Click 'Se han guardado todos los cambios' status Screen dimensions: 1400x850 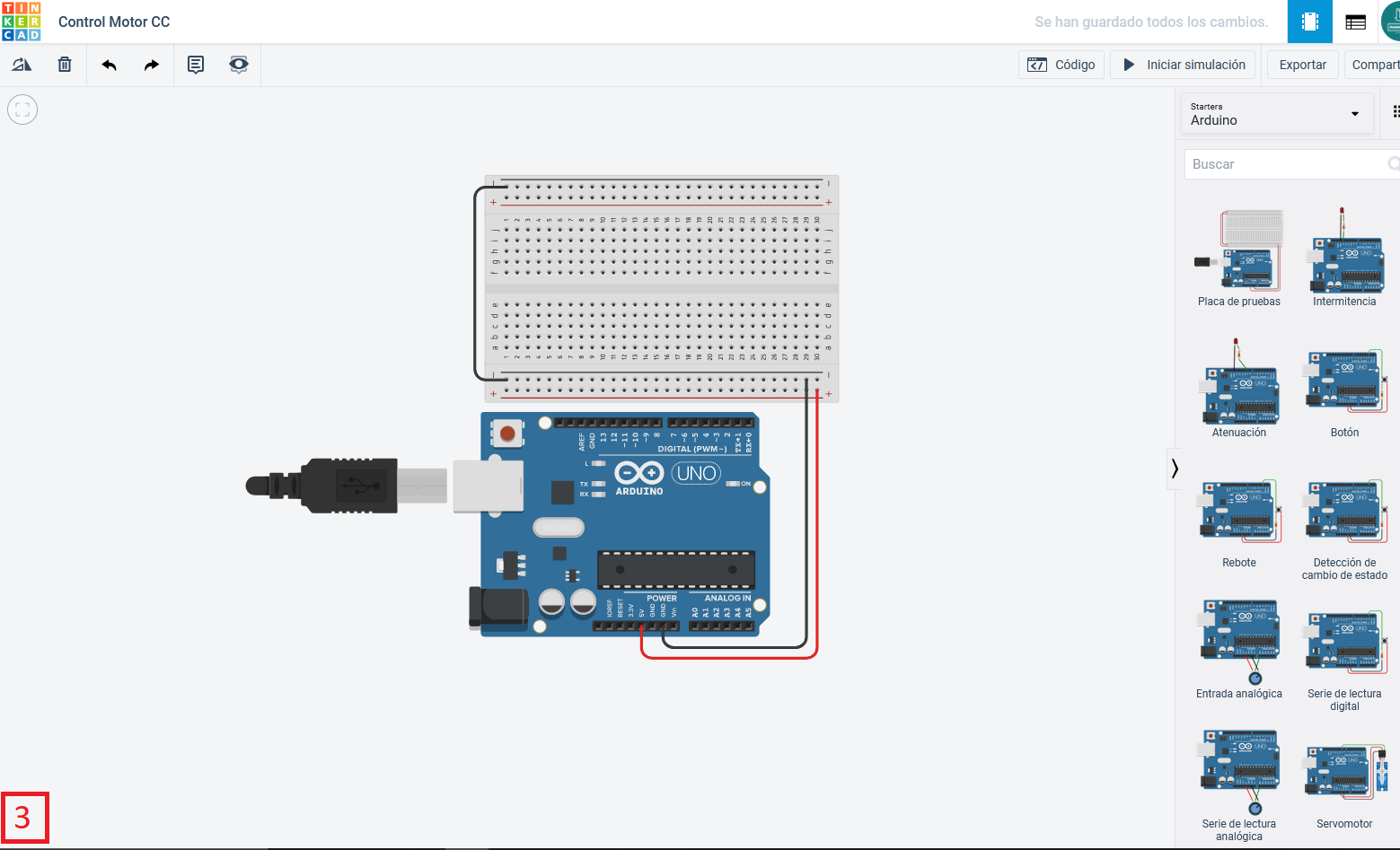[x=1151, y=22]
